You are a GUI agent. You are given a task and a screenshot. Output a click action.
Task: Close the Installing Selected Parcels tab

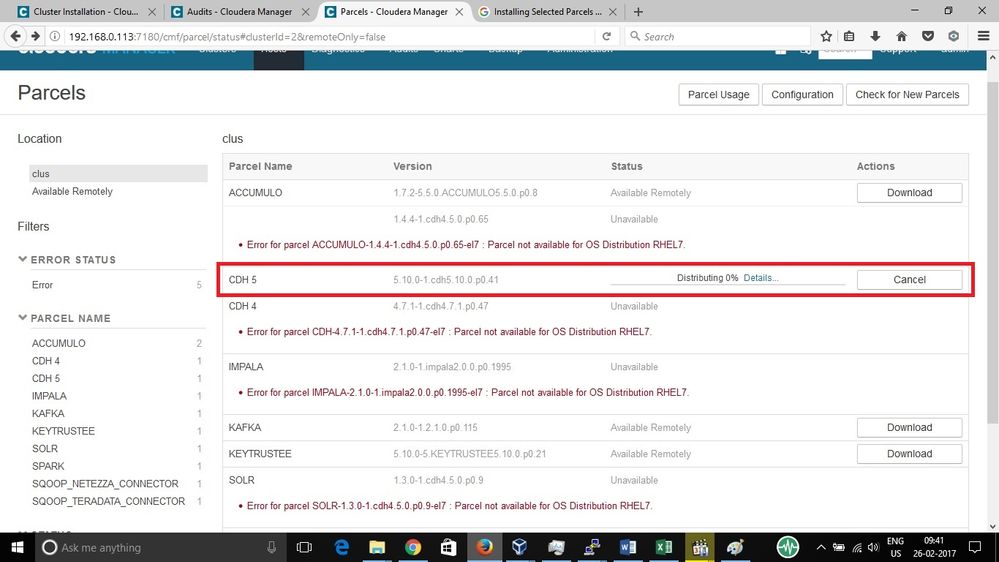coord(612,11)
